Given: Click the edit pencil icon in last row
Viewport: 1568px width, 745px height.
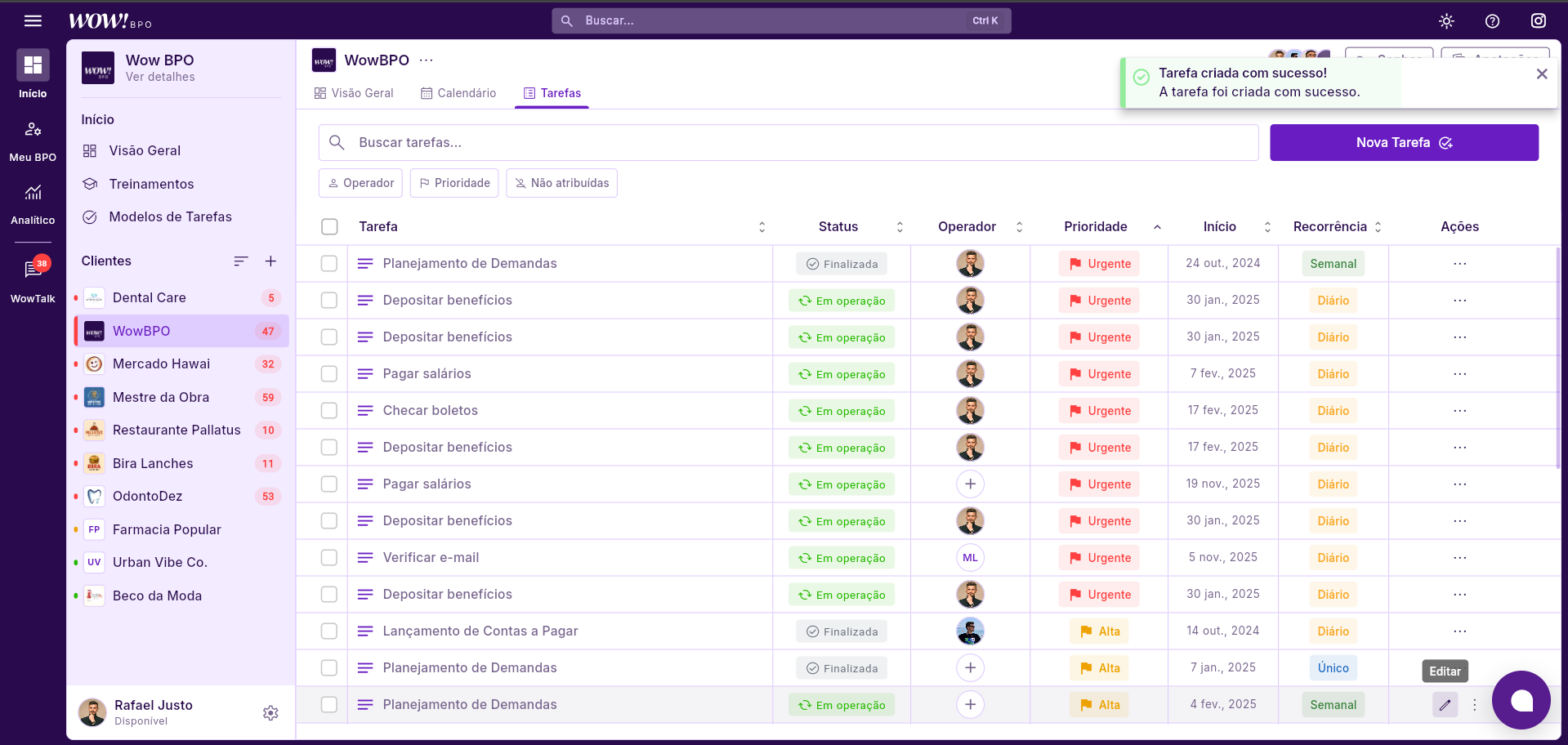Looking at the screenshot, I should [x=1445, y=704].
